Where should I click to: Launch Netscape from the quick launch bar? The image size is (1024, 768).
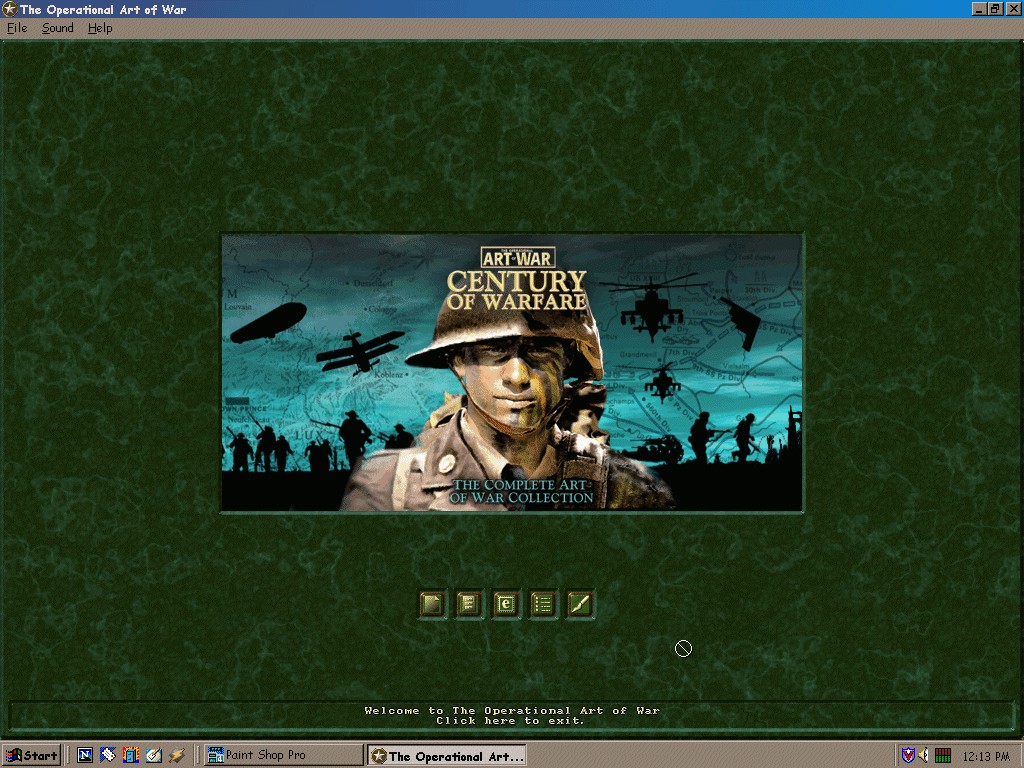(x=85, y=756)
